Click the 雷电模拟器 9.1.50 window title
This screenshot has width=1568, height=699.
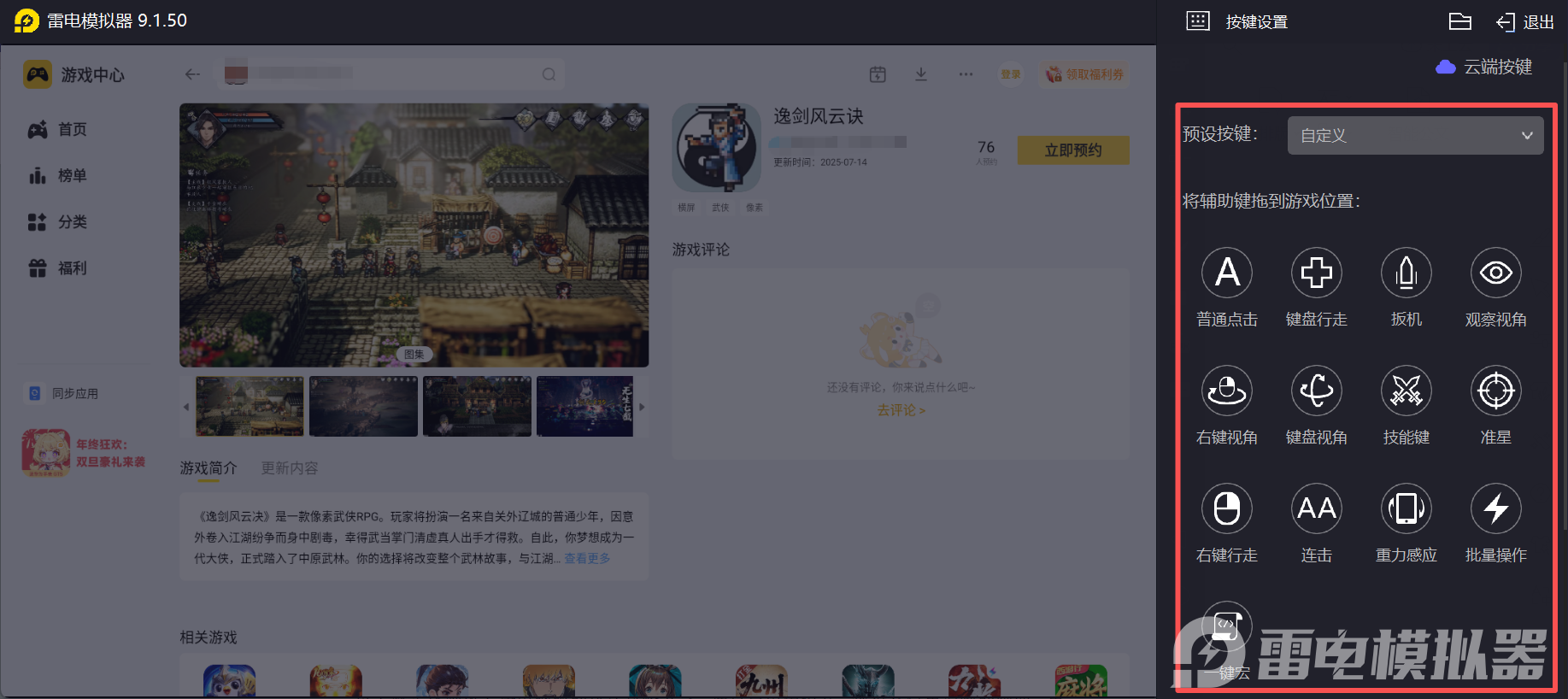click(117, 21)
